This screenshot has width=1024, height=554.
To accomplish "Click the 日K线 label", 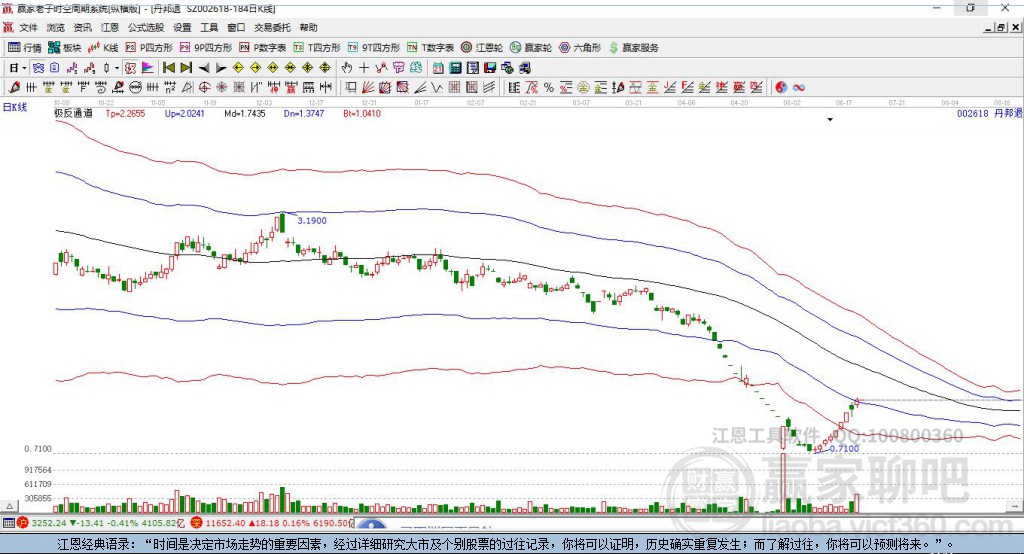I will (15, 107).
